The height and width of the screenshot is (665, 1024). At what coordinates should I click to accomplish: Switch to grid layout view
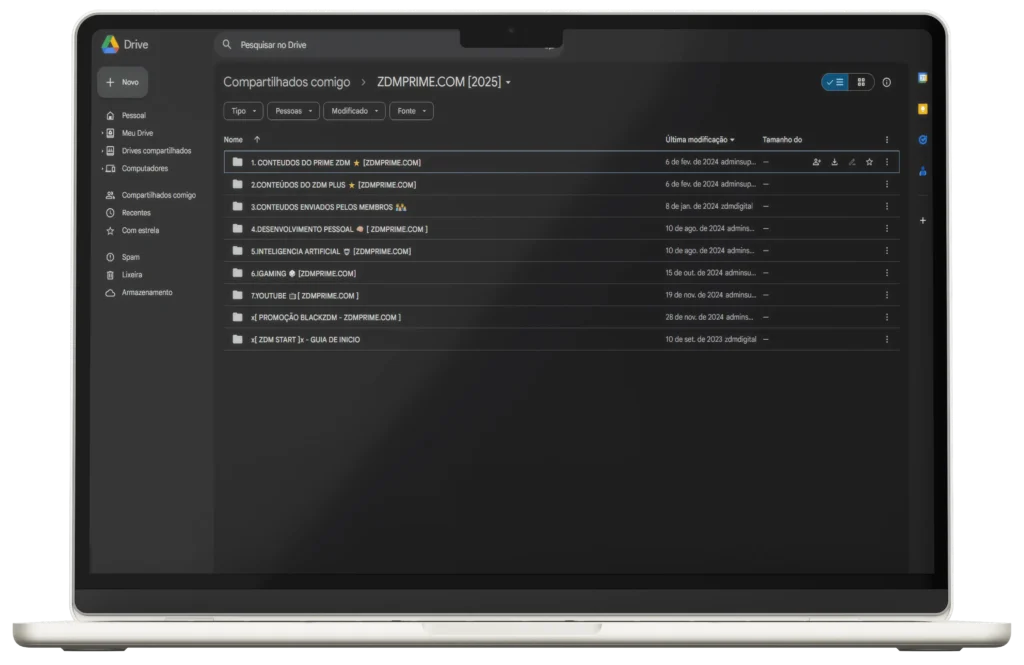tap(861, 82)
